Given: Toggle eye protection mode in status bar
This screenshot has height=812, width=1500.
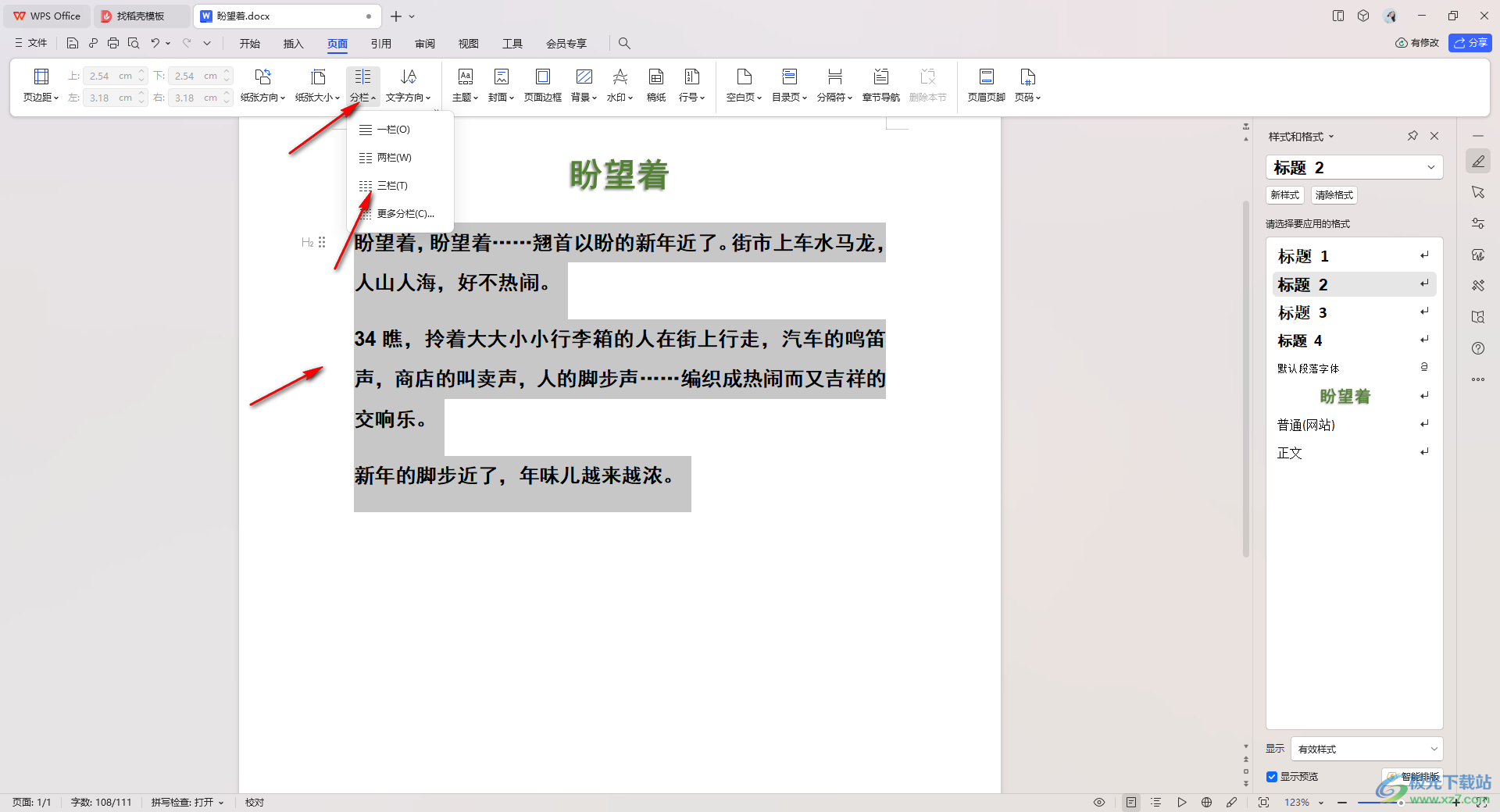Looking at the screenshot, I should 1099,802.
